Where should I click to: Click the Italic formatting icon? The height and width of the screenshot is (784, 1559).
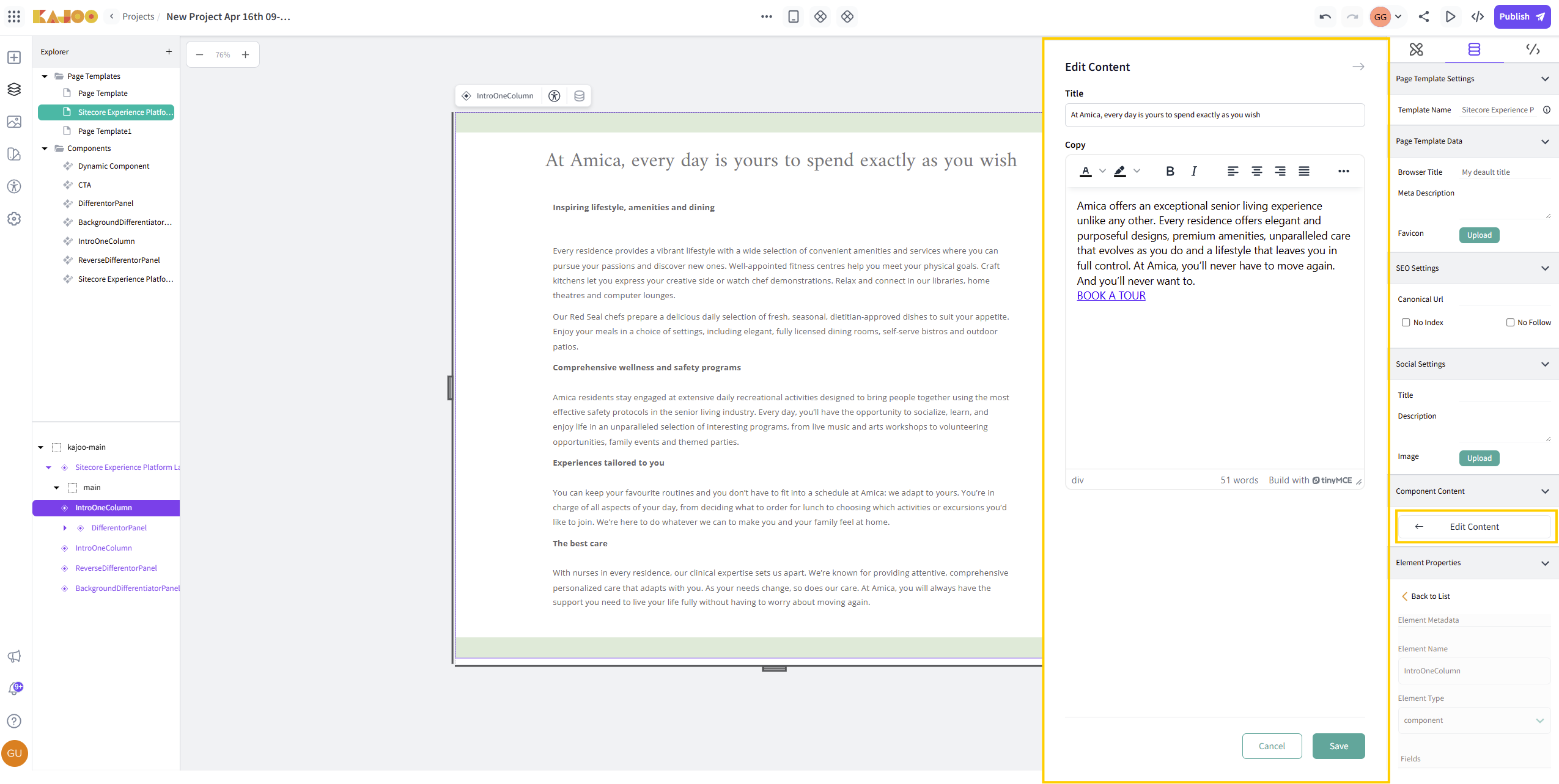click(x=1193, y=171)
